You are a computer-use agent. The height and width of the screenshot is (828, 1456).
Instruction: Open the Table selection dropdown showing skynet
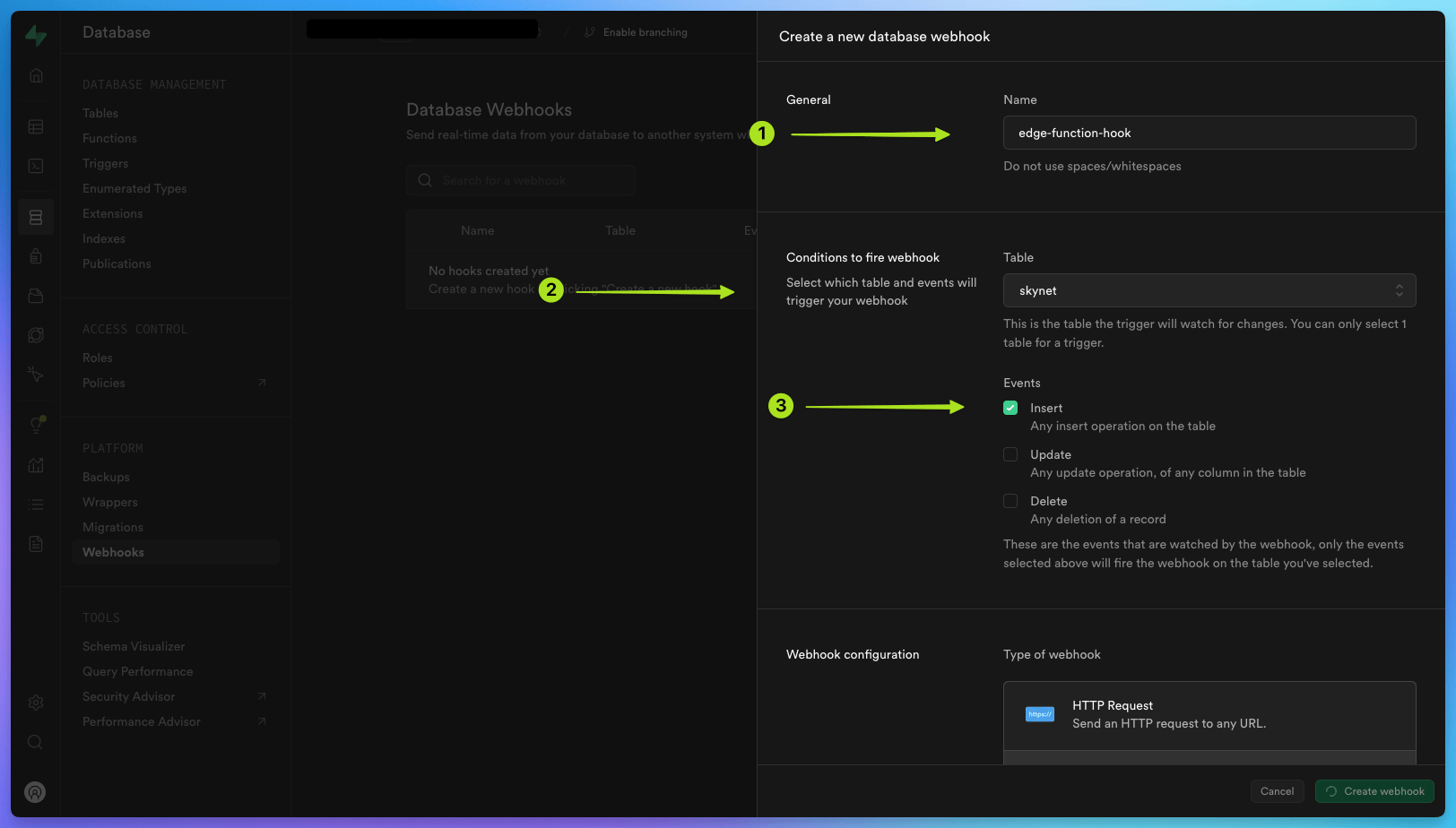coord(1209,290)
